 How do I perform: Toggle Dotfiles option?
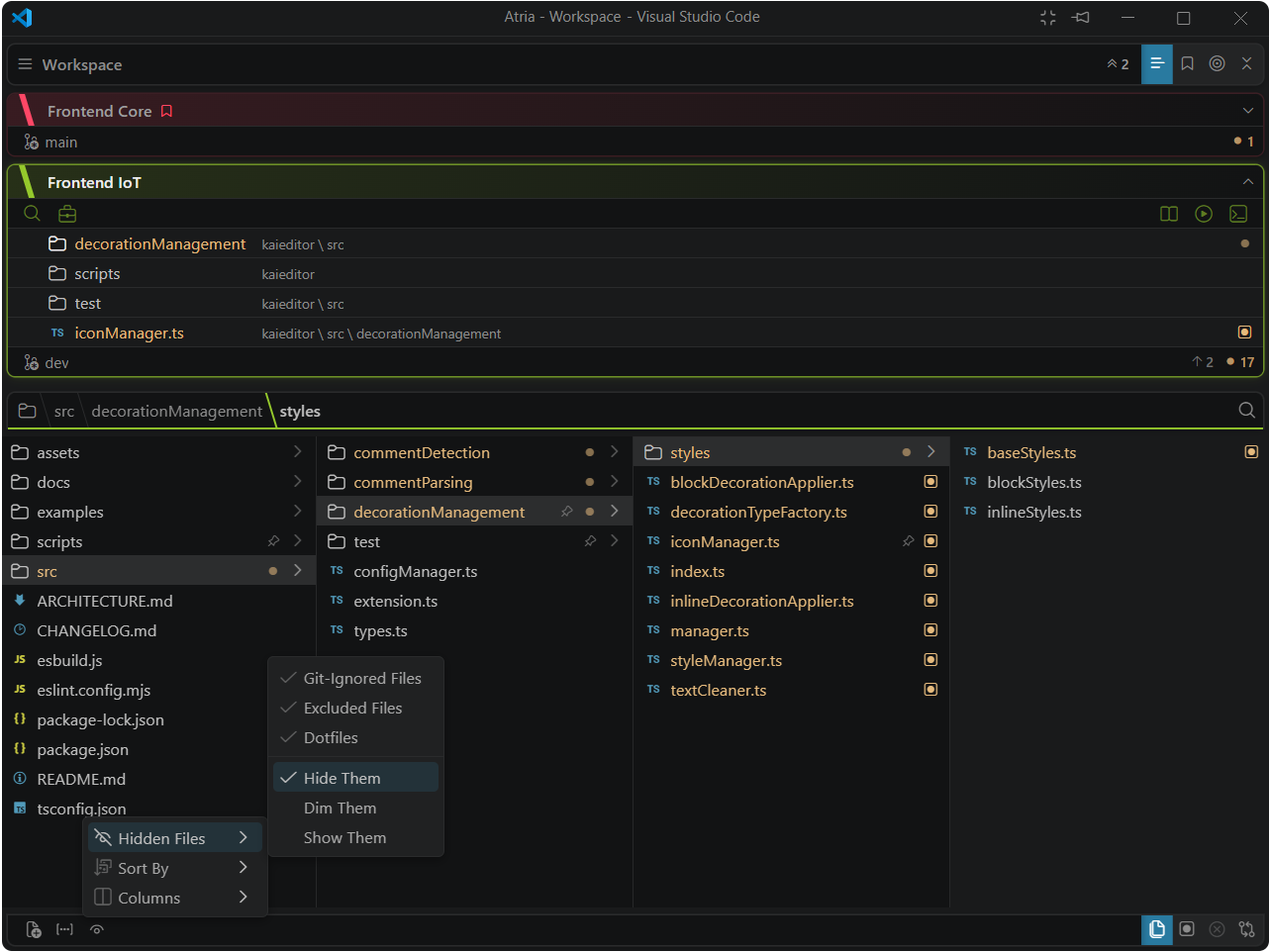coord(356,738)
